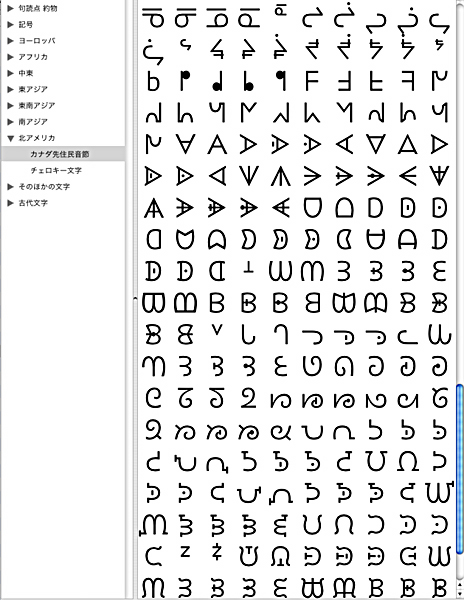Expand the 句読点 約物 category triangle

click(10, 8)
